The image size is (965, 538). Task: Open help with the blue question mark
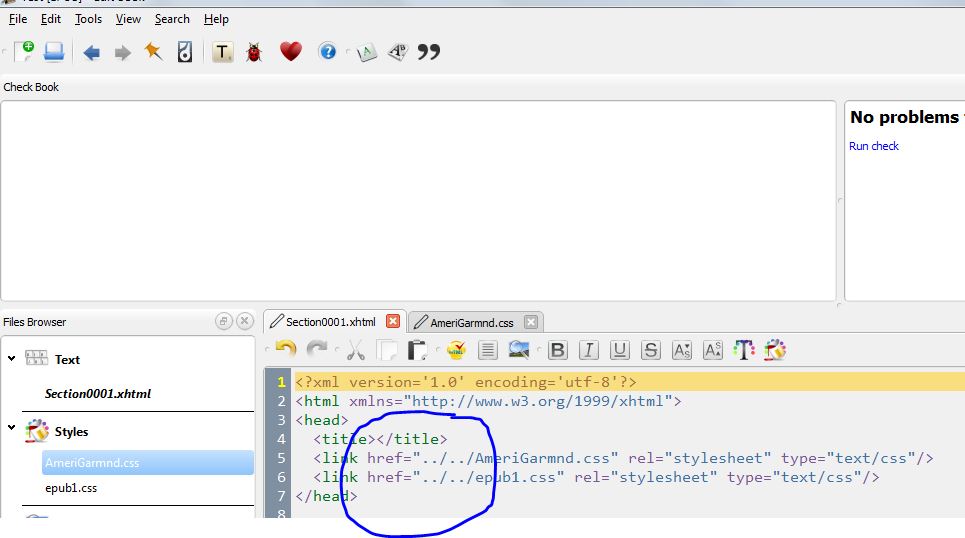point(328,51)
